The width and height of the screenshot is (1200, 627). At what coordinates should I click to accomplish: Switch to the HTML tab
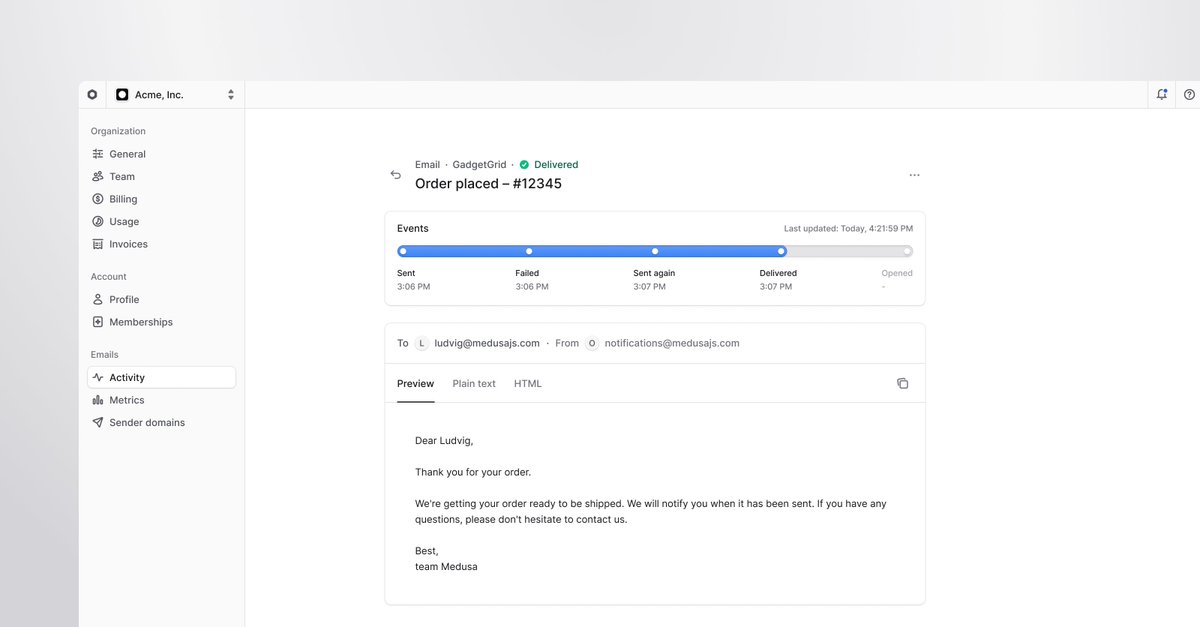click(x=528, y=384)
